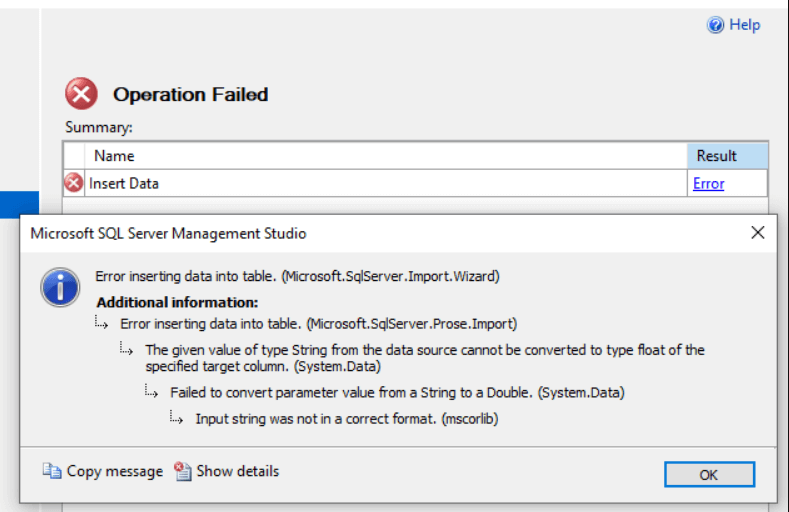Click the Show details document icon
This screenshot has width=789, height=512.
(x=183, y=471)
